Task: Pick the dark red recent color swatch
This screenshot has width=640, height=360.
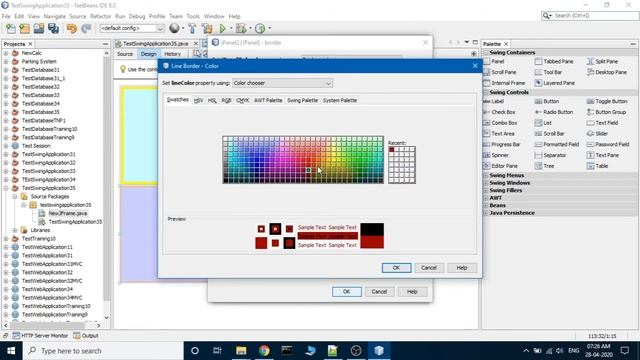Action: tap(391, 150)
